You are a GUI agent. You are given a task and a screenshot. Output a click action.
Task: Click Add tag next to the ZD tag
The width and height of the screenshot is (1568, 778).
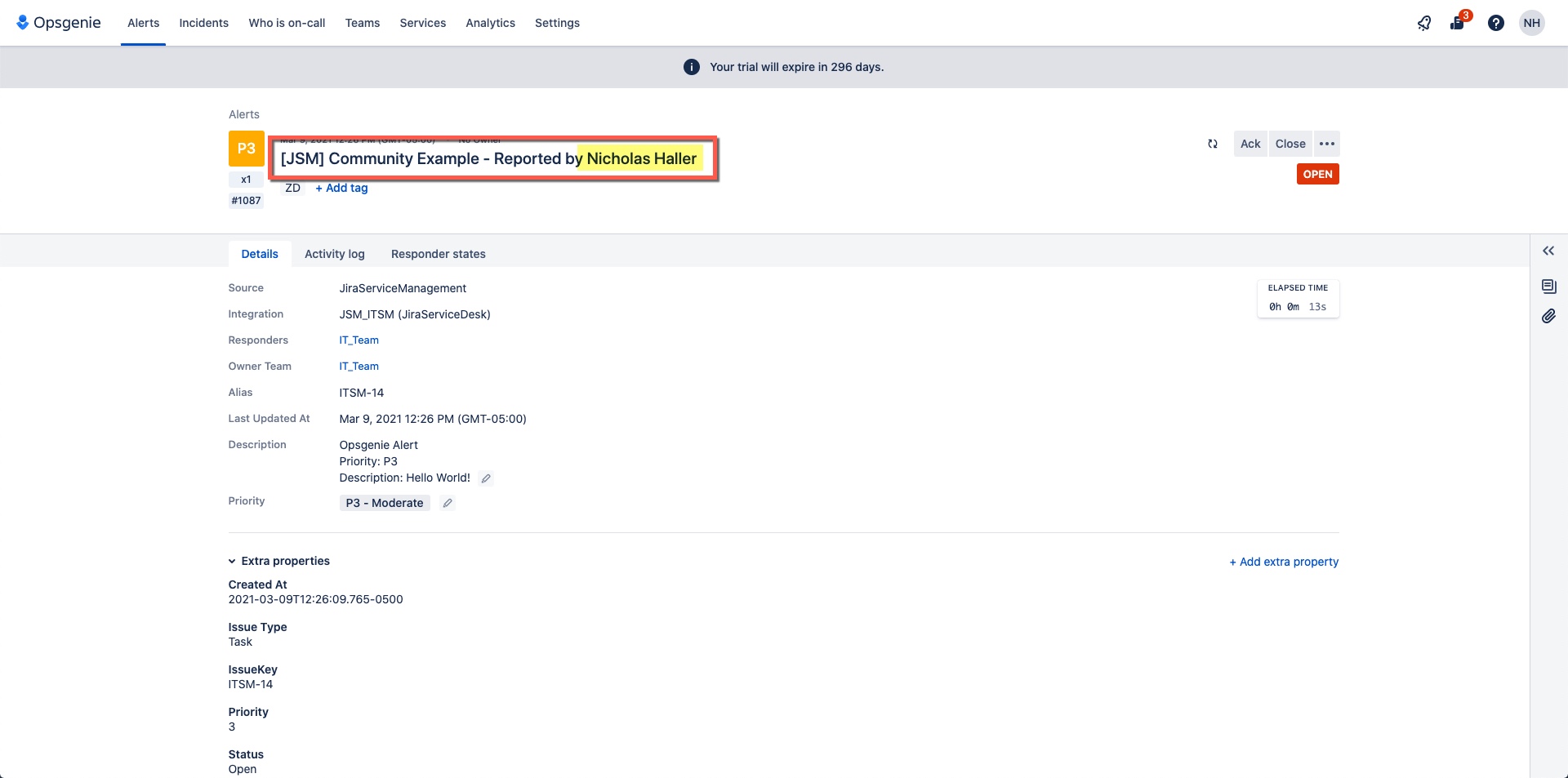341,188
